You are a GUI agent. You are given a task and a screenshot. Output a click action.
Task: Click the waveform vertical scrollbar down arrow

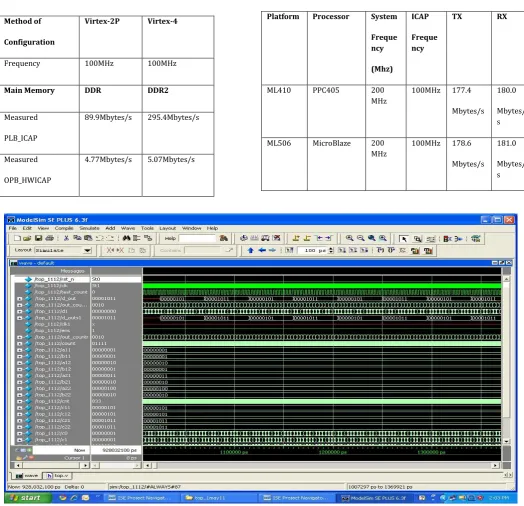tap(507, 441)
